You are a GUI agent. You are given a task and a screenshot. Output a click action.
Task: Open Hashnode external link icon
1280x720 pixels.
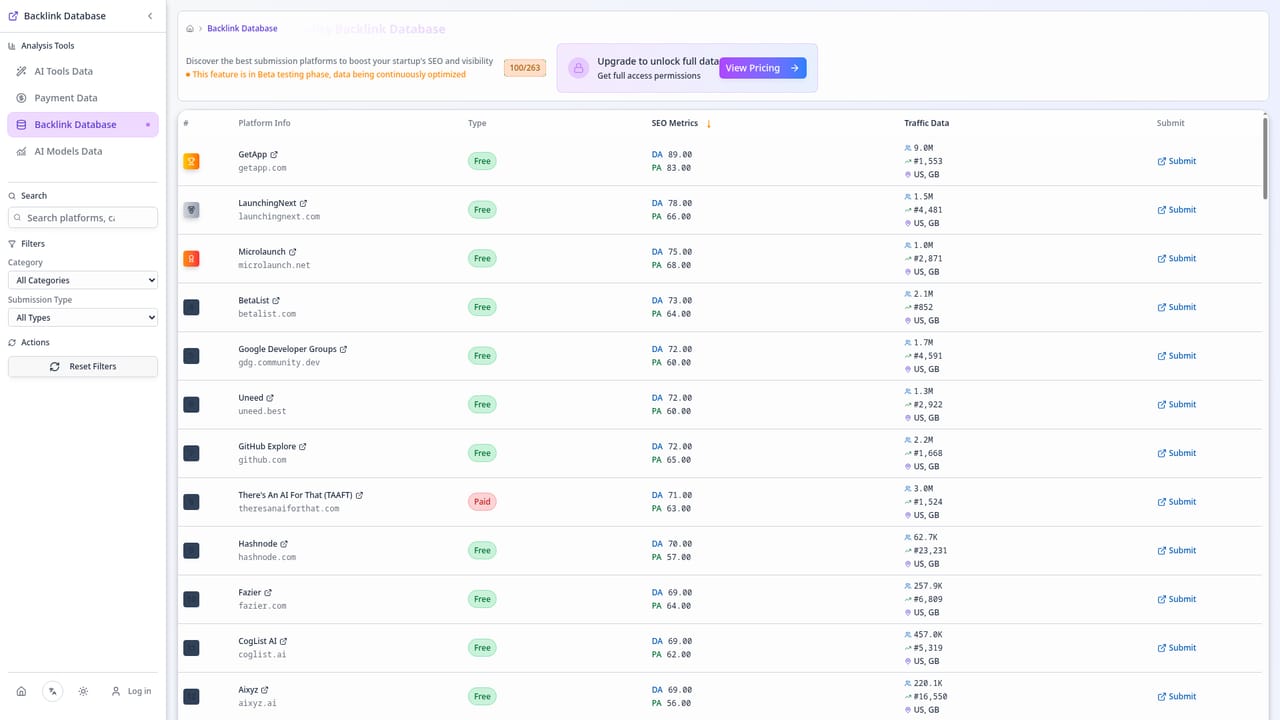[284, 544]
